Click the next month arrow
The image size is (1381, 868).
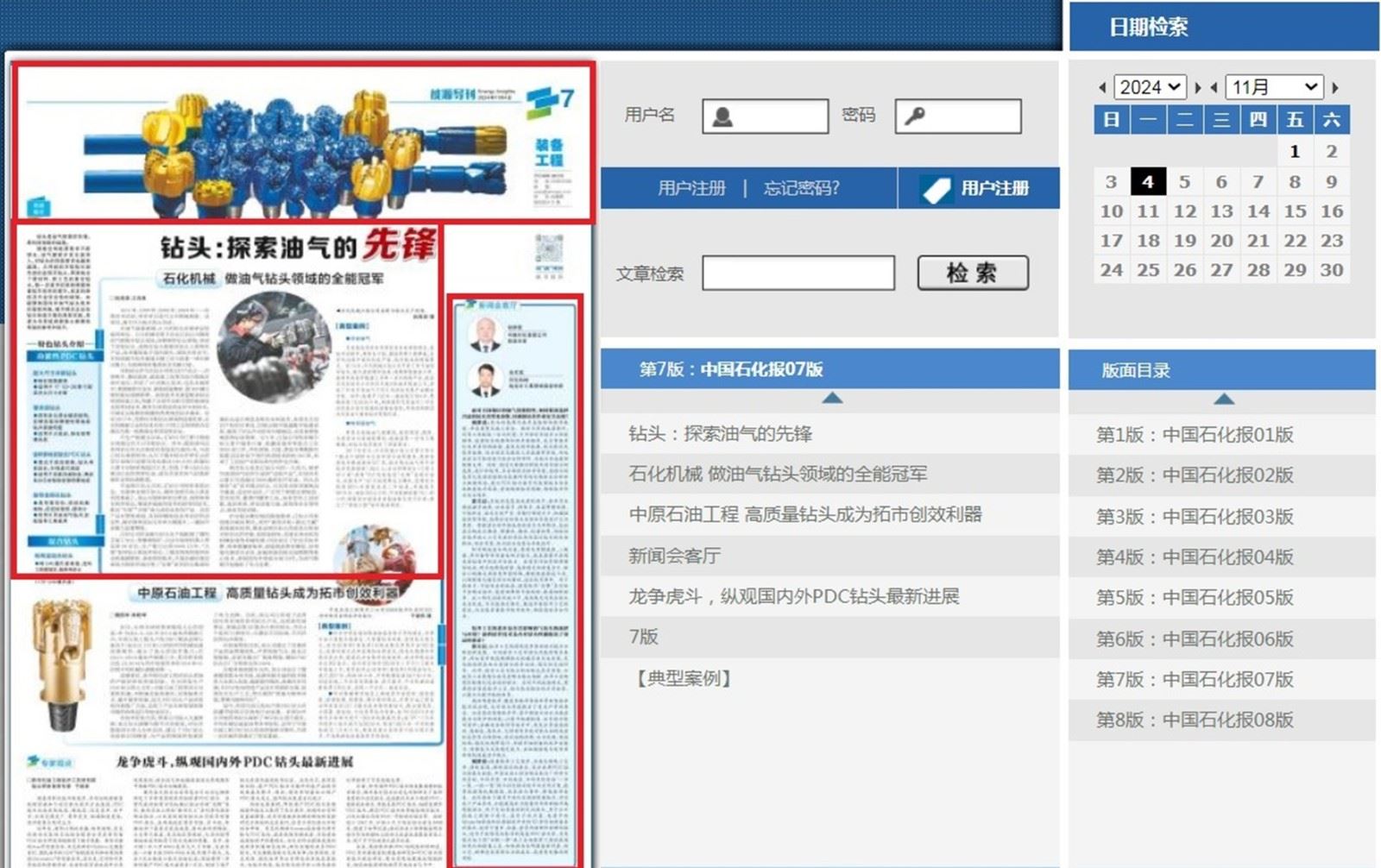pos(1335,88)
